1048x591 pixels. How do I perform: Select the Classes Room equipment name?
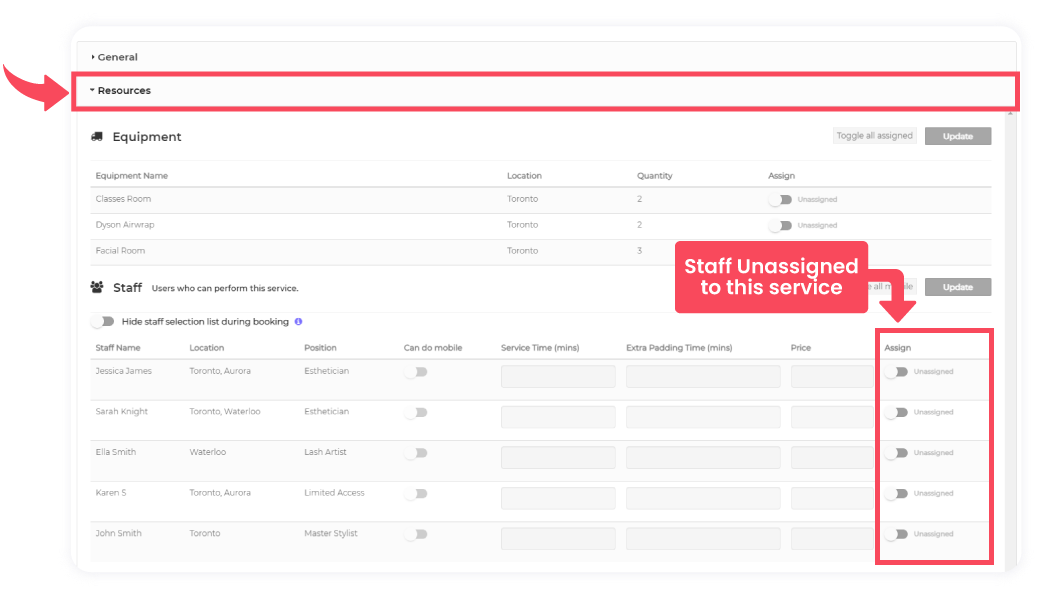point(123,199)
